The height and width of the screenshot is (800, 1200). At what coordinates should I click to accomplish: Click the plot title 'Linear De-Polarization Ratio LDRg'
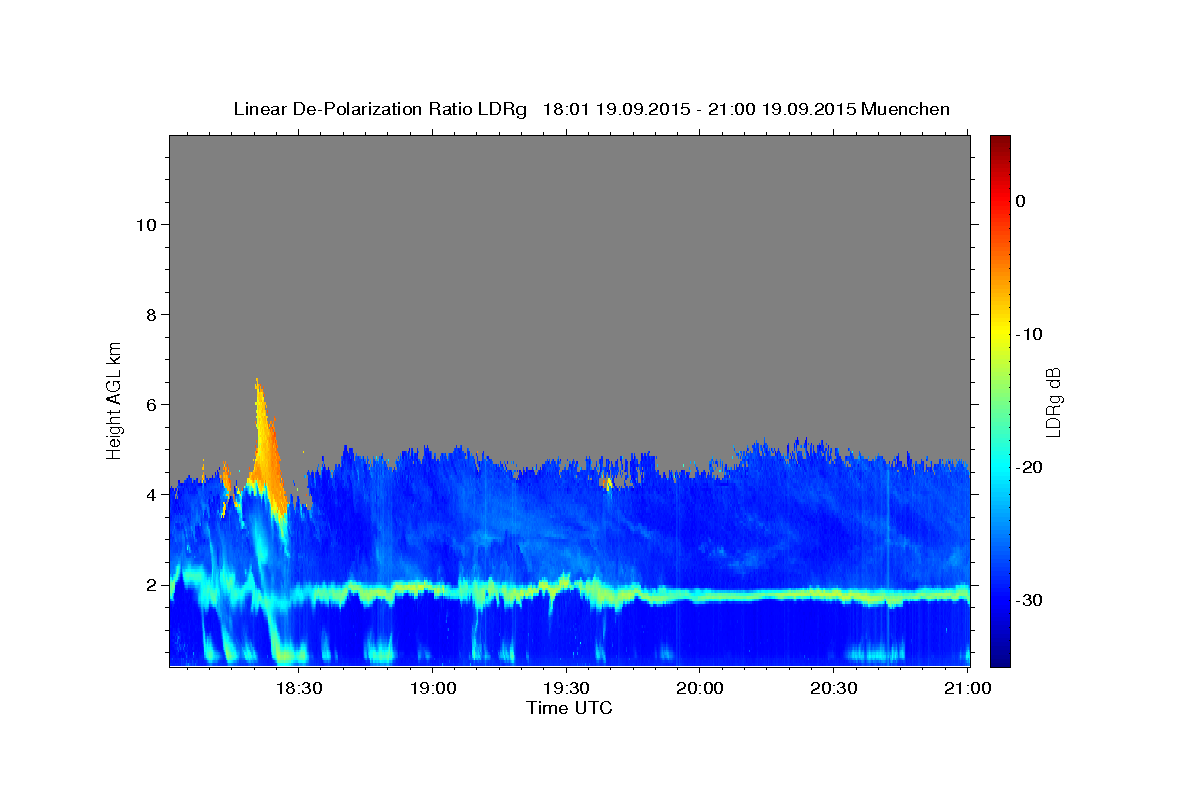point(380,109)
